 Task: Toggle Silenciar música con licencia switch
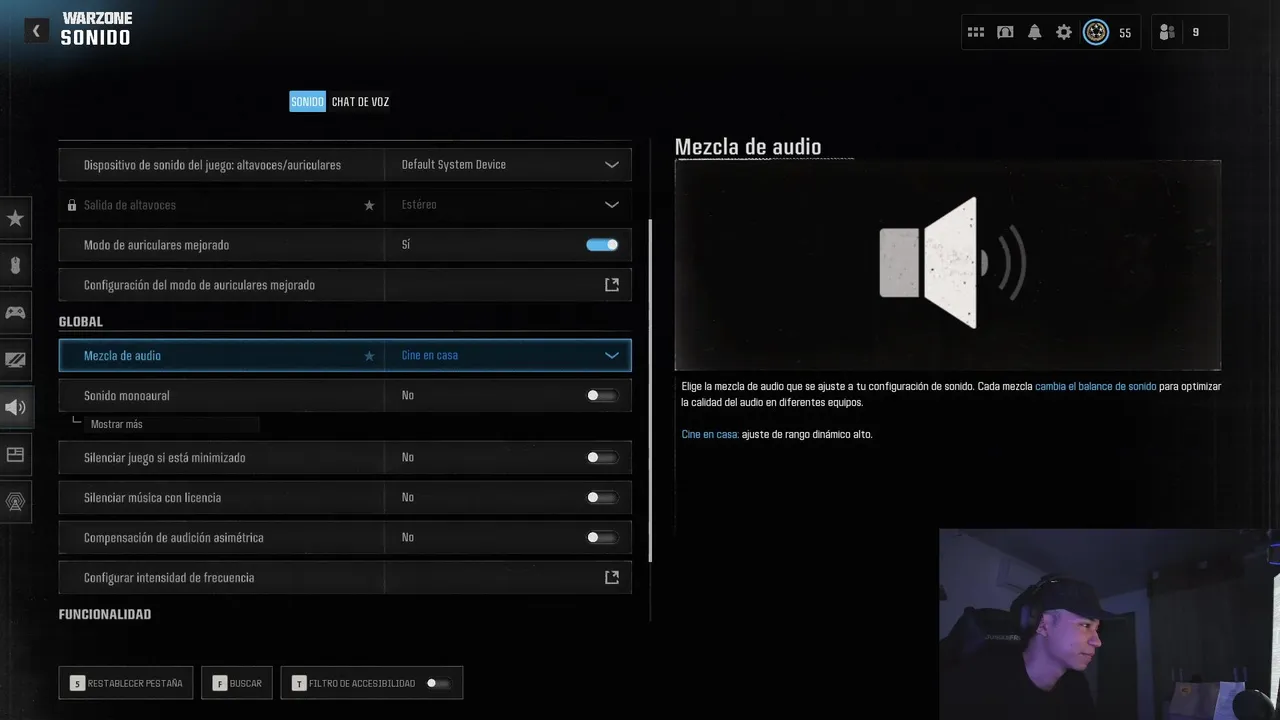pyautogui.click(x=602, y=497)
